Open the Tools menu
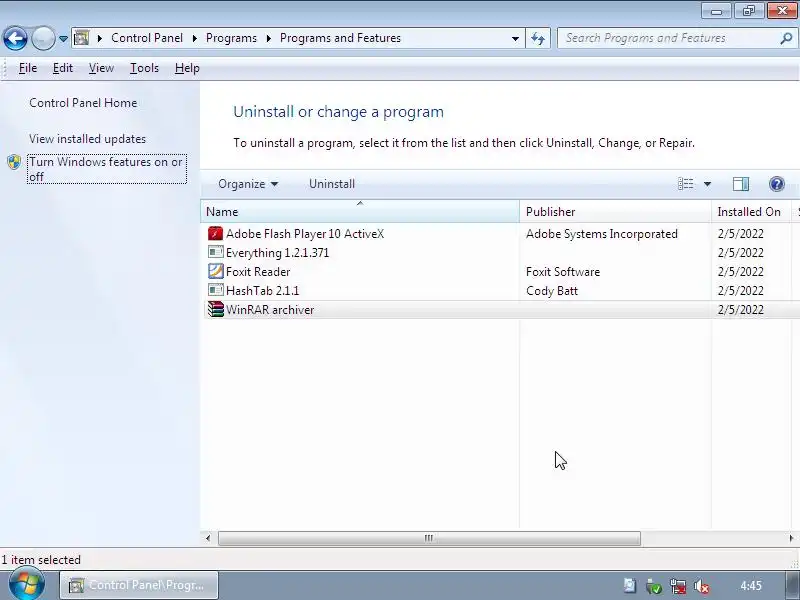800x600 pixels. tap(144, 68)
